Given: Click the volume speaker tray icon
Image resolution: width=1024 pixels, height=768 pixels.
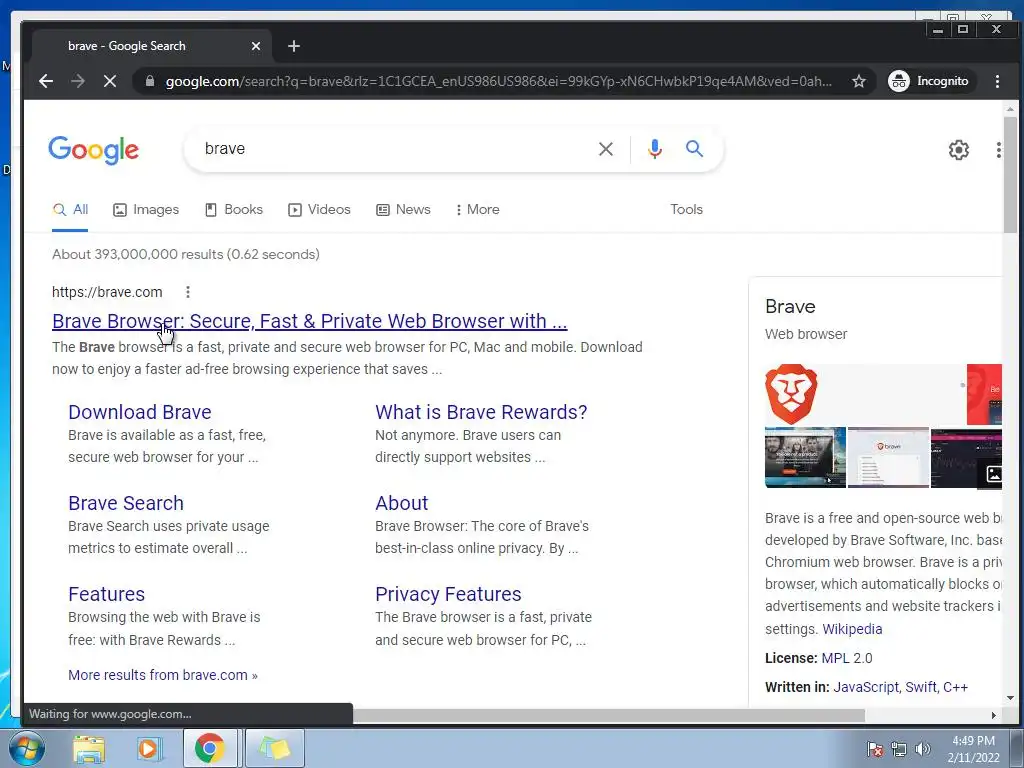Looking at the screenshot, I should (x=922, y=749).
